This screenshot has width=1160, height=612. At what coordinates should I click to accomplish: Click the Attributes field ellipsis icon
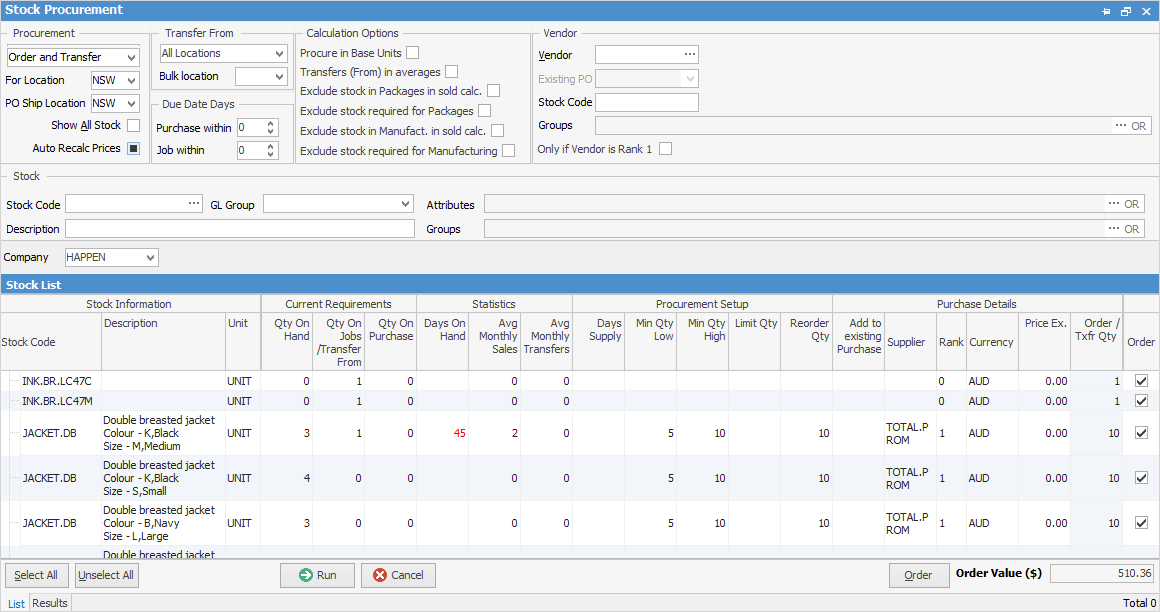click(1113, 204)
